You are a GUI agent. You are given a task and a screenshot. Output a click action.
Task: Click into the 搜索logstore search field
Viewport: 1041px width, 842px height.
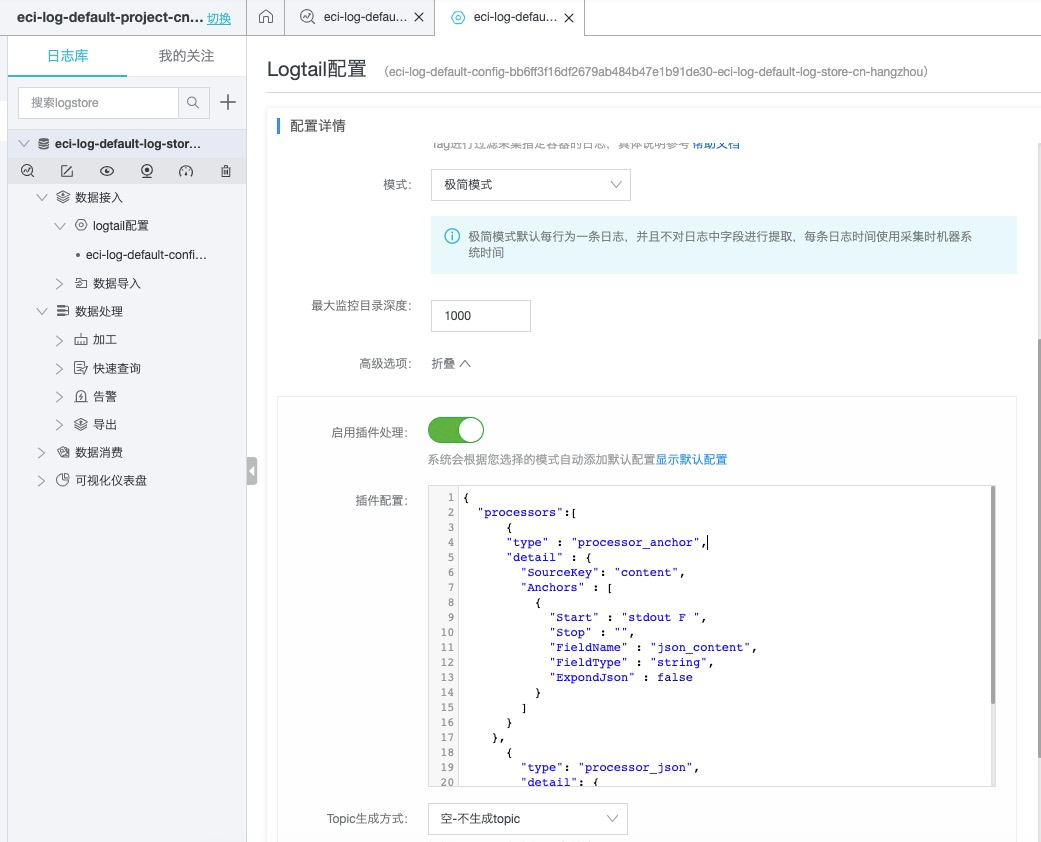click(x=98, y=102)
